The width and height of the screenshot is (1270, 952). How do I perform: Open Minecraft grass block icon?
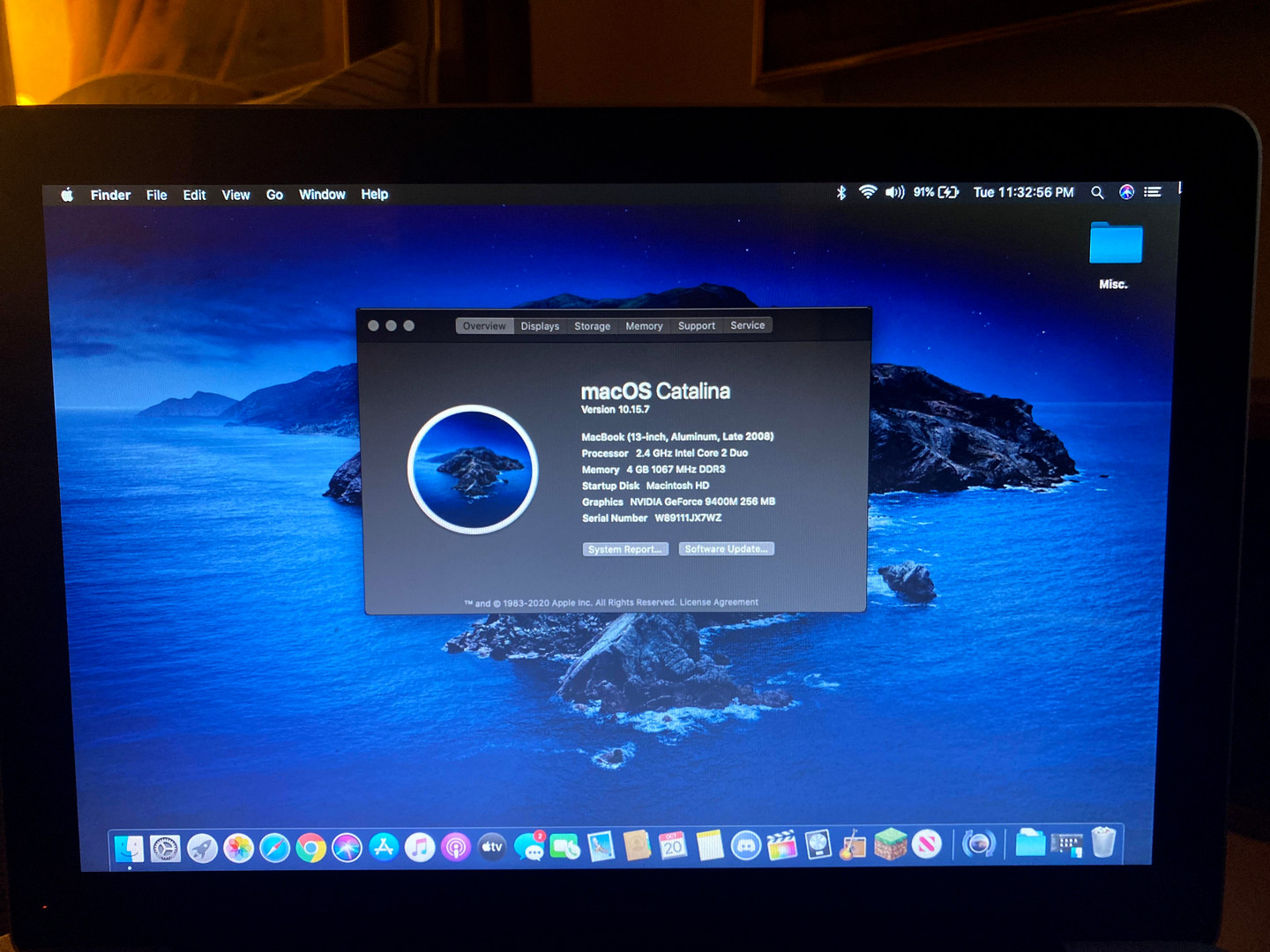[x=891, y=844]
